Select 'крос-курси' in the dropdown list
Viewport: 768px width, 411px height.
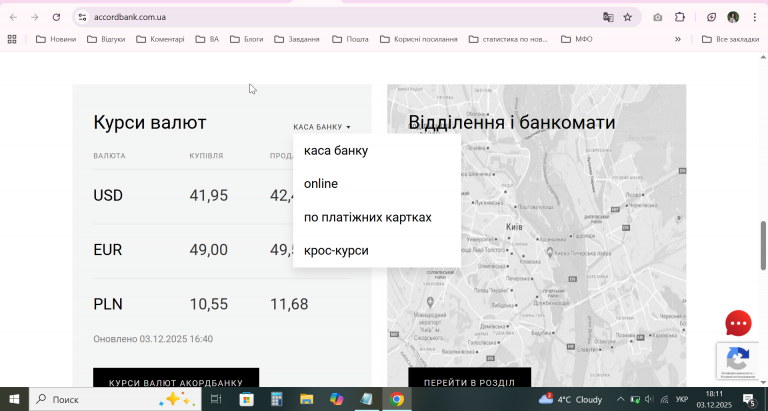click(x=336, y=250)
